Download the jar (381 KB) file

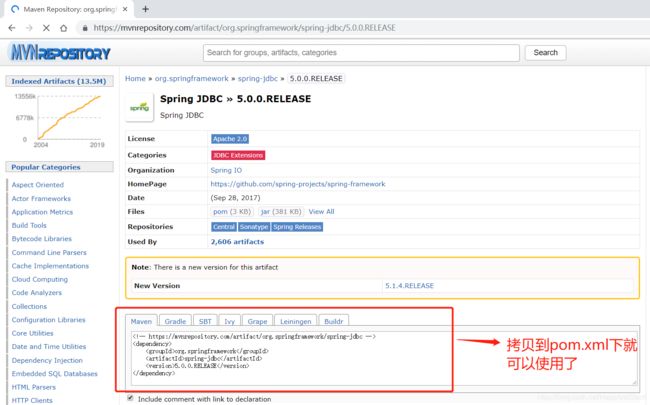click(281, 211)
